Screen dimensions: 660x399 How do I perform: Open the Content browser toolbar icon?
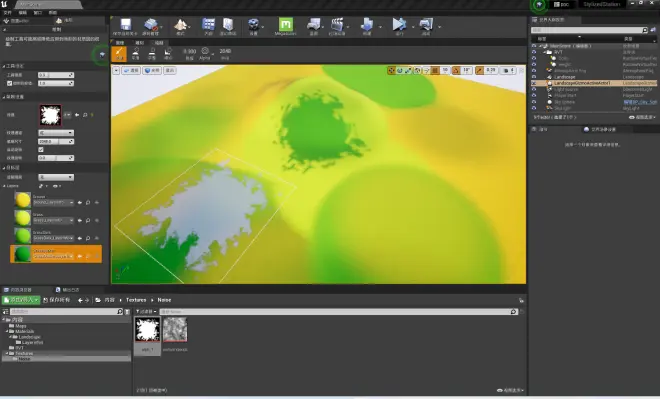(208, 24)
